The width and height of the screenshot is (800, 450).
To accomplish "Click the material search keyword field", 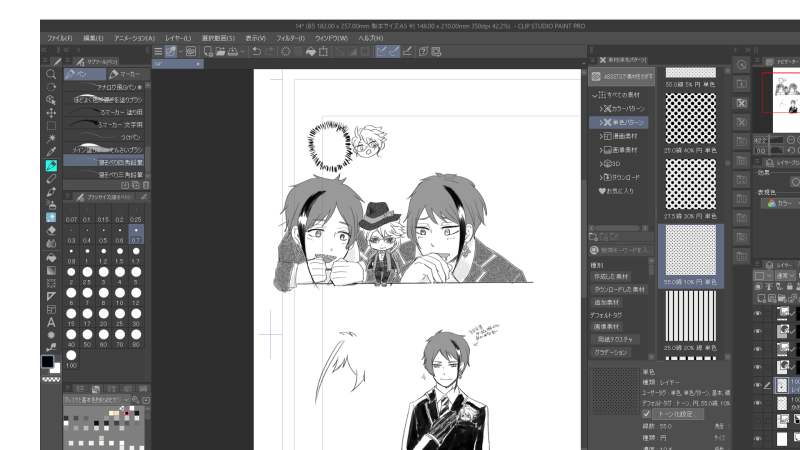I will click(x=621, y=251).
